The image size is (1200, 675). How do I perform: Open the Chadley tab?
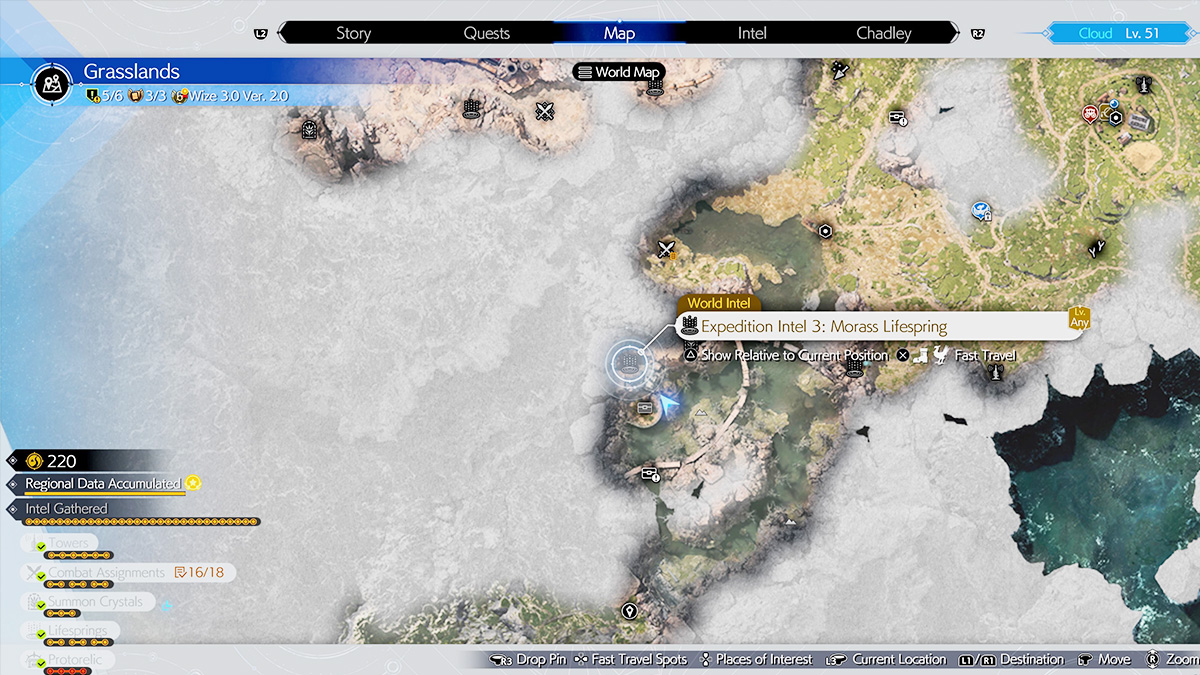click(884, 33)
